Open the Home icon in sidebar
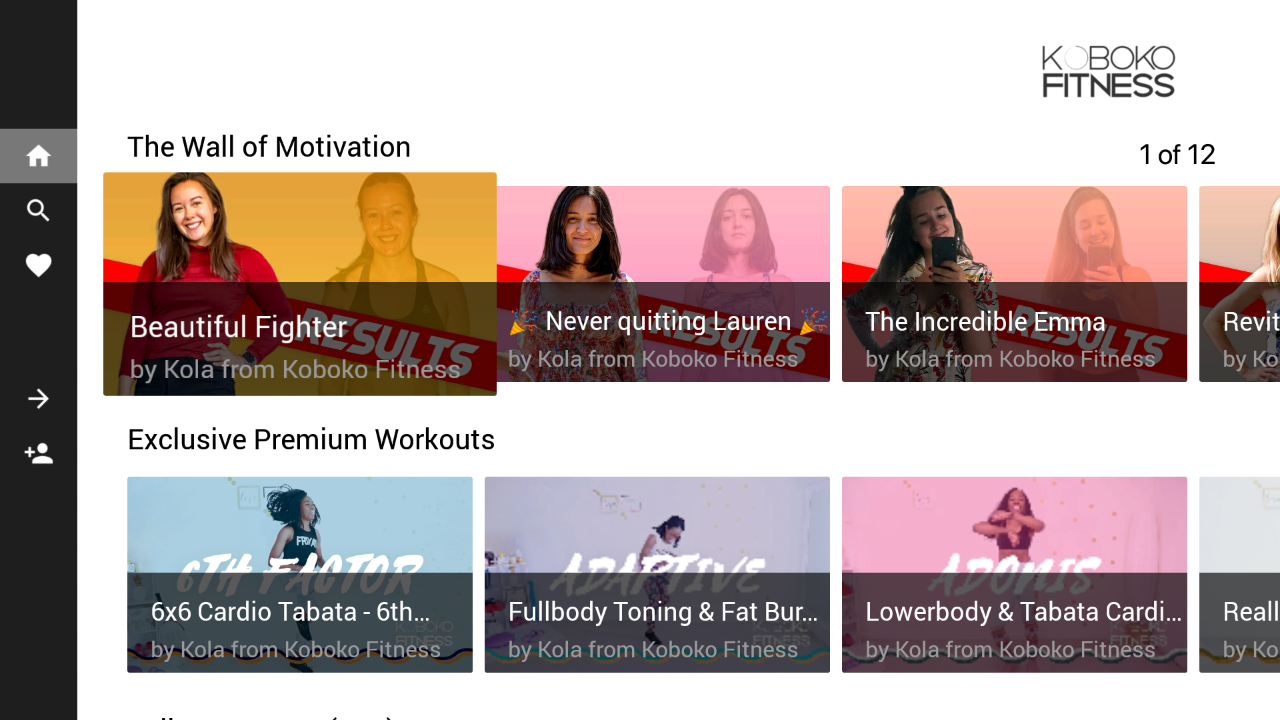The width and height of the screenshot is (1280, 720). [38, 156]
